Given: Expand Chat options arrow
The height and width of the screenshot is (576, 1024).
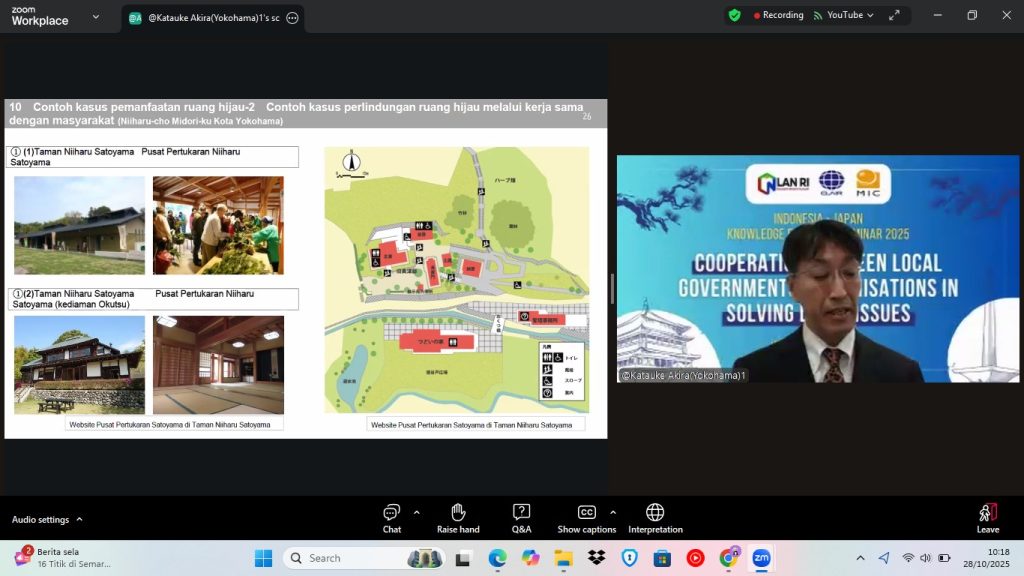Looking at the screenshot, I should click(416, 512).
